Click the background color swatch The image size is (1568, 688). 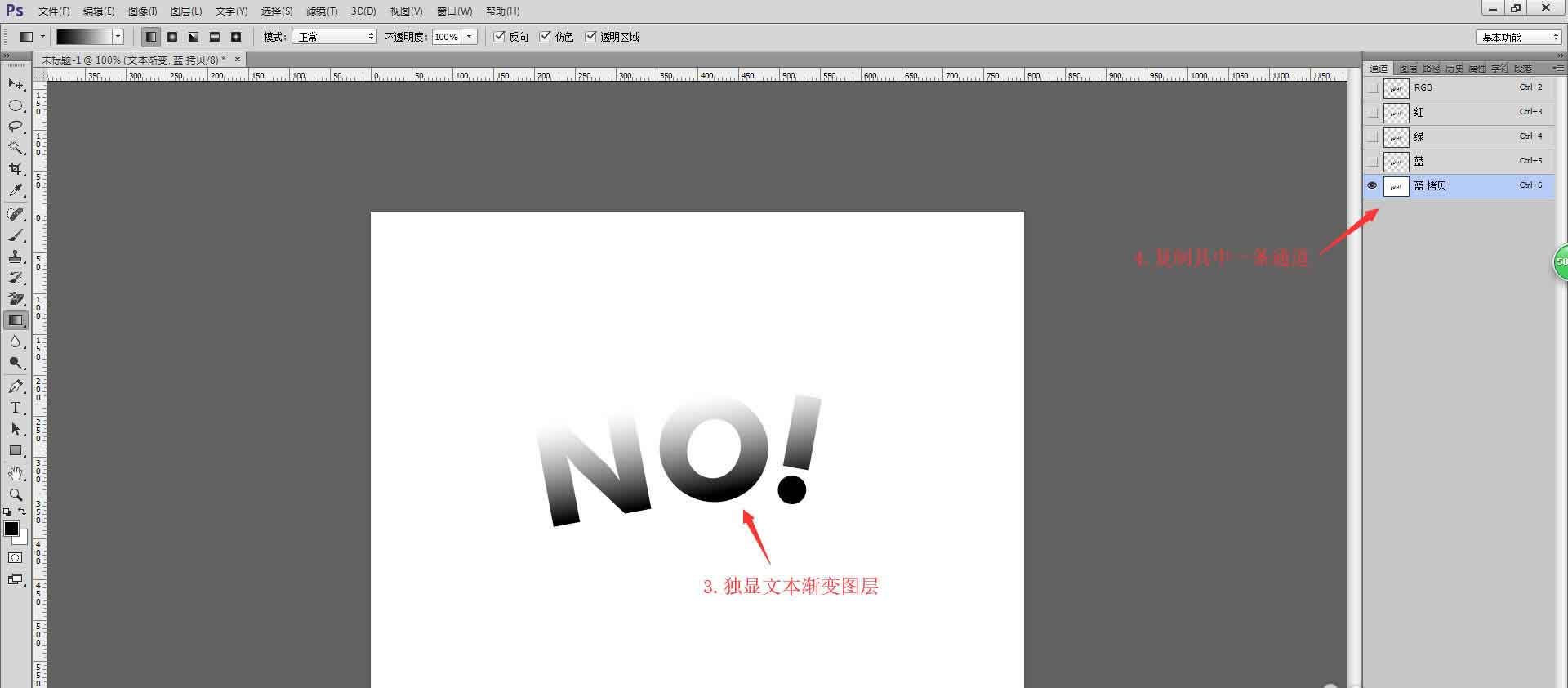[22, 538]
